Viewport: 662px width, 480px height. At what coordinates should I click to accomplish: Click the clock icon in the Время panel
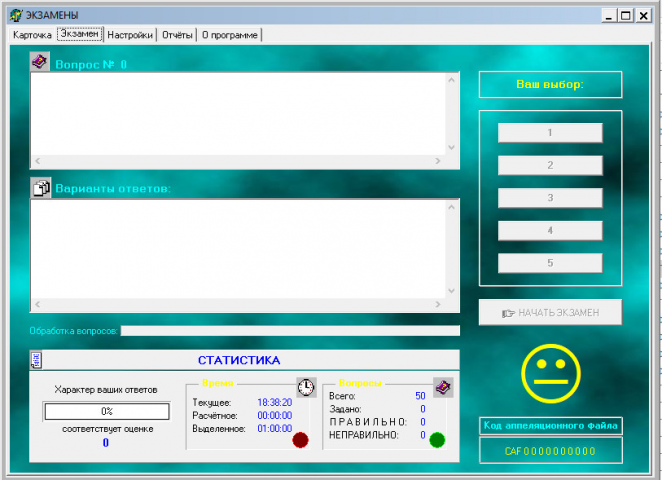[306, 387]
